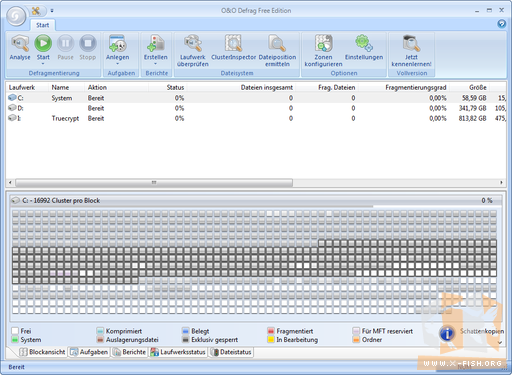Screen dimensions: 512x375
Task: Click the 813,82 GB size cell
Action: coord(472,118)
